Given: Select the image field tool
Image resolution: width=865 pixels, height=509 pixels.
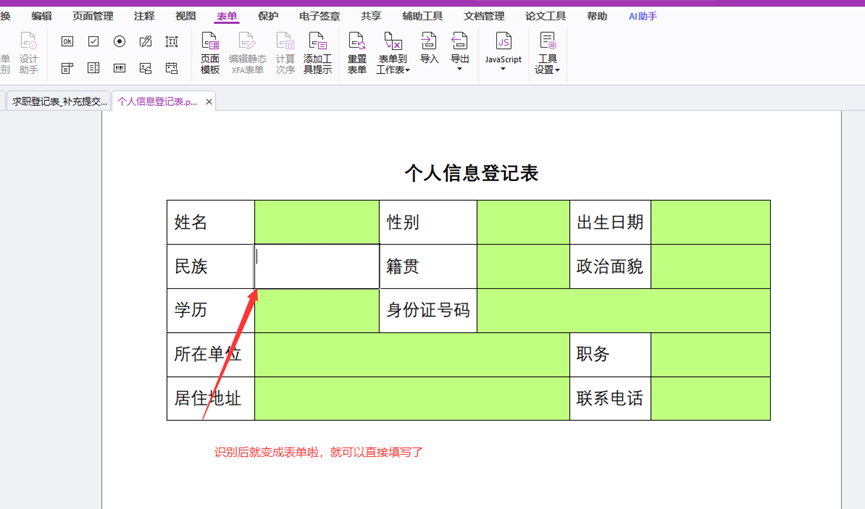Looking at the screenshot, I should tap(146, 68).
